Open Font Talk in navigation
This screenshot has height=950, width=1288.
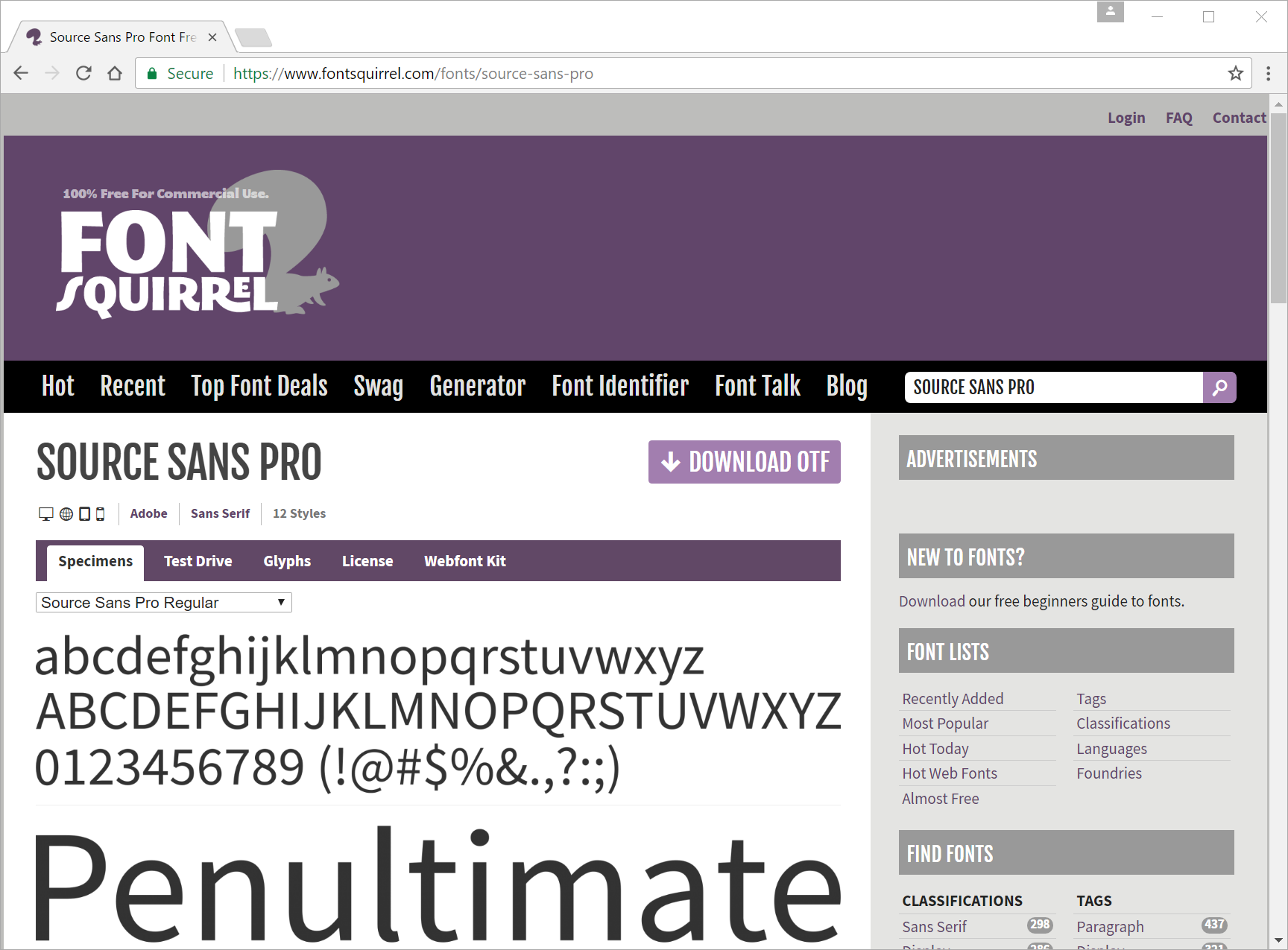click(757, 386)
